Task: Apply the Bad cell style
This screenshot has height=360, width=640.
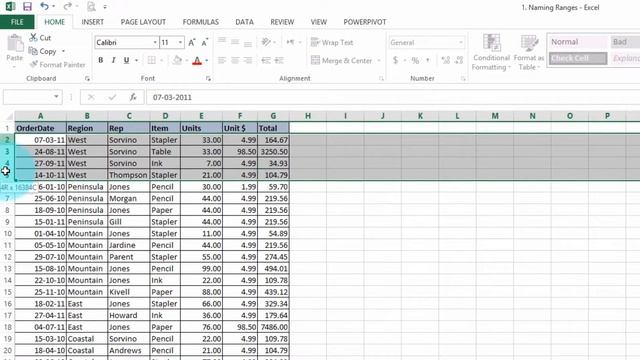Action: (x=625, y=42)
